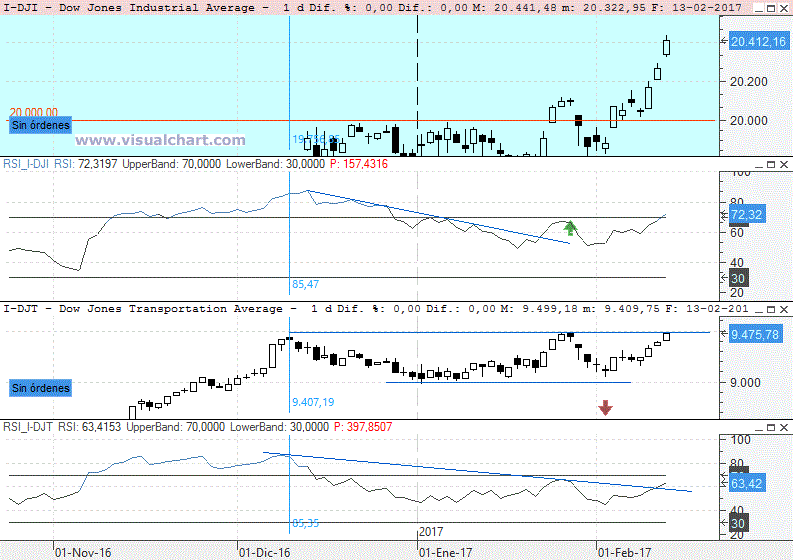793x560 pixels.
Task: Click the 9.000 level on I-DJT price axis
Action: [x=745, y=383]
